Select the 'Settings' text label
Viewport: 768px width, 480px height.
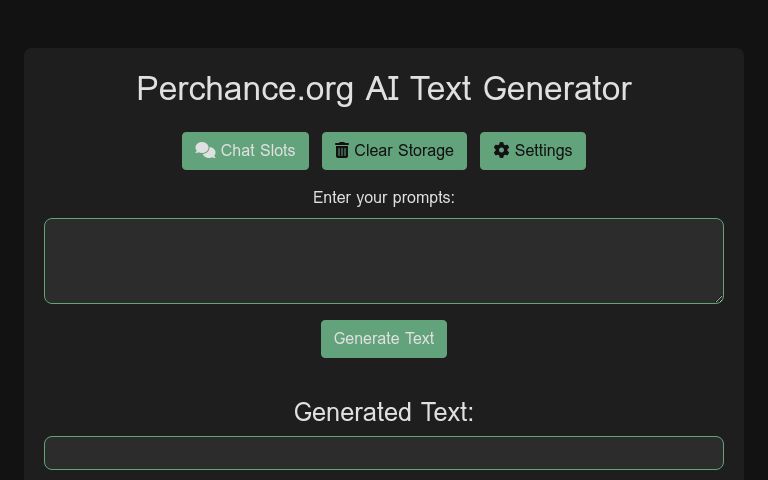click(544, 151)
